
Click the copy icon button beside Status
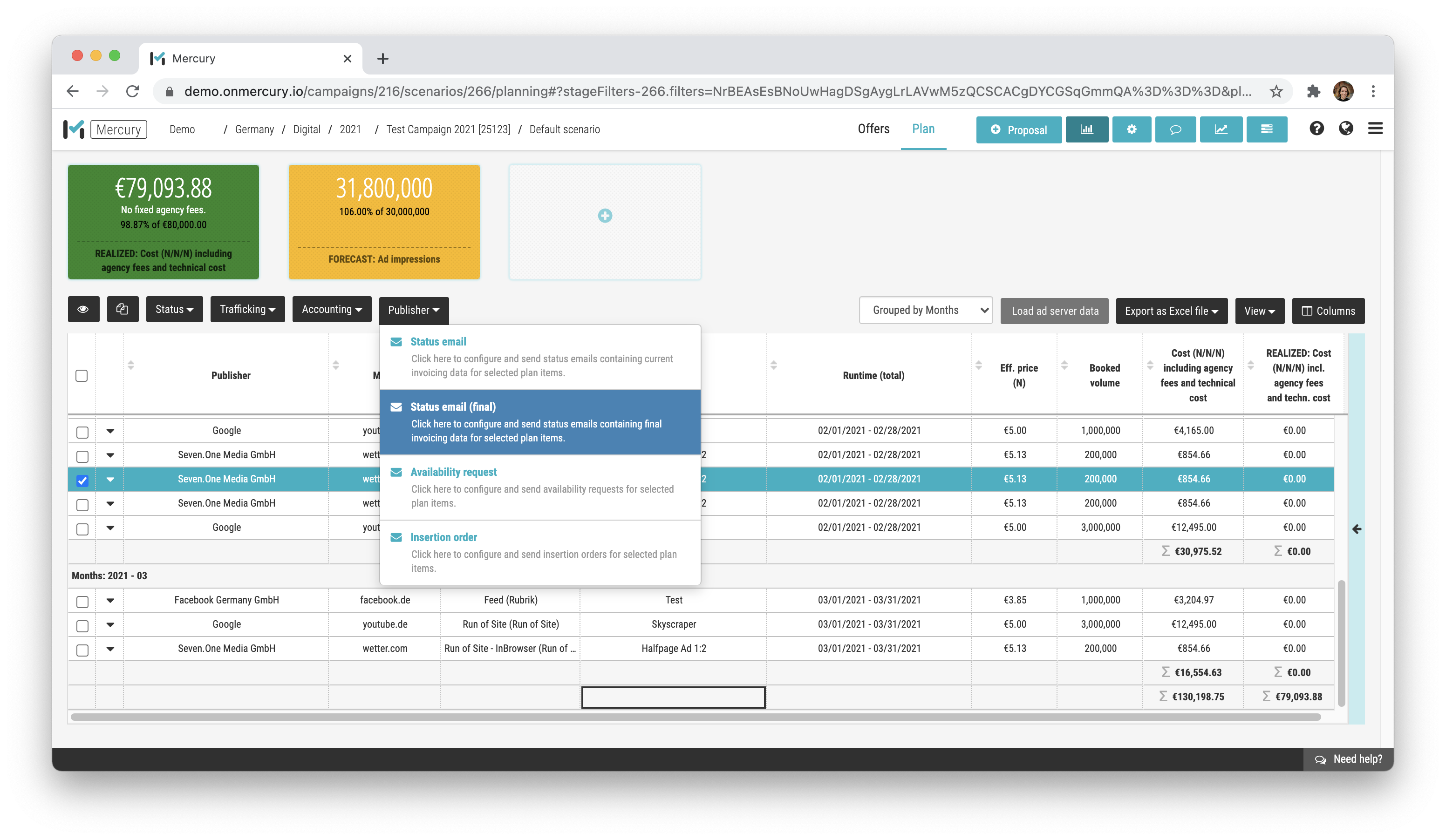click(122, 310)
